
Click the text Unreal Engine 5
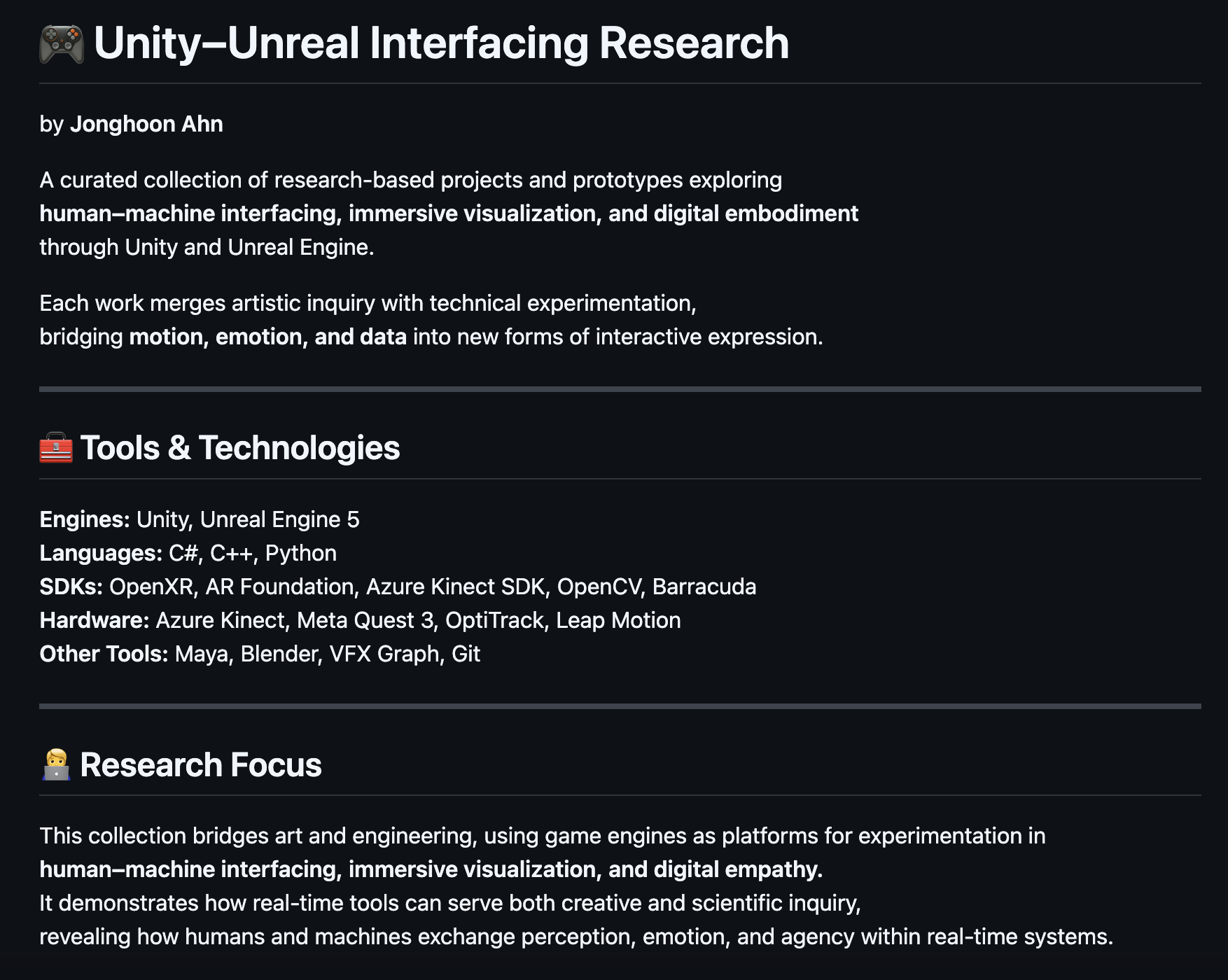point(279,519)
